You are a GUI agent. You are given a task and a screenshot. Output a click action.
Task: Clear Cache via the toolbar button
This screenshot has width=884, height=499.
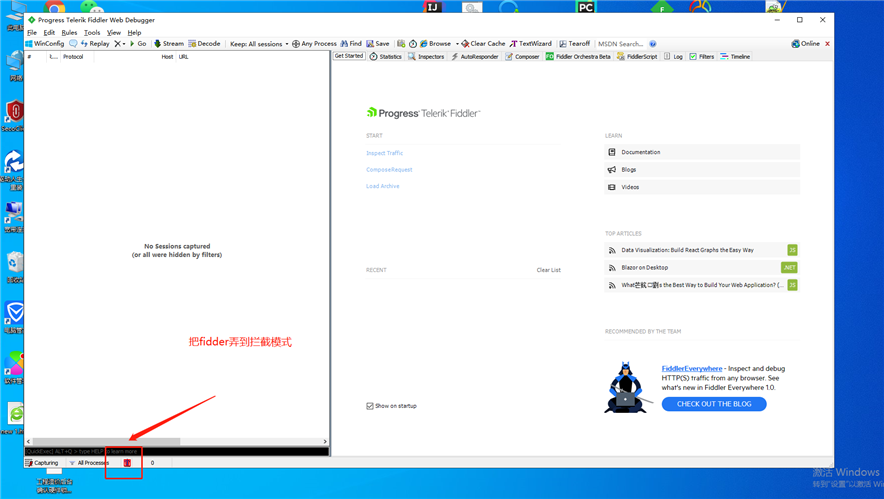tap(483, 43)
